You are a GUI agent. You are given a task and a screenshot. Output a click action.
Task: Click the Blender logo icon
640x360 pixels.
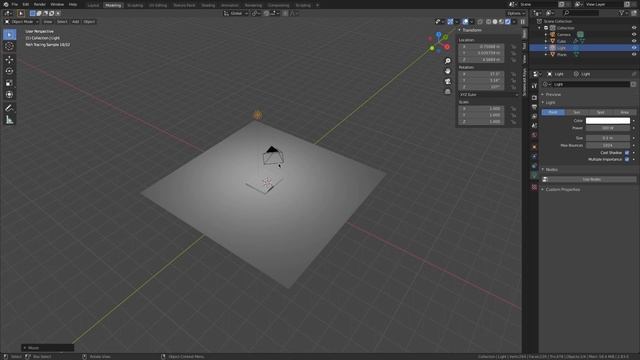[6, 4]
